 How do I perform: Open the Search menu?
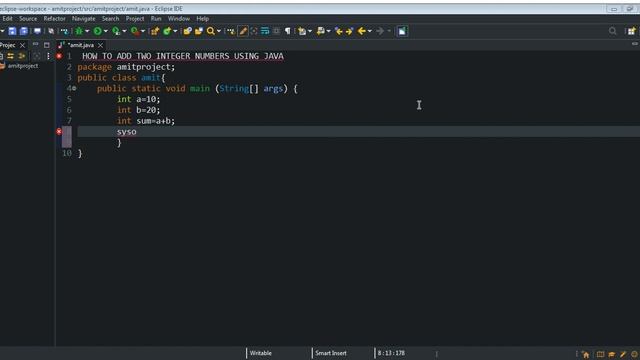pos(110,19)
